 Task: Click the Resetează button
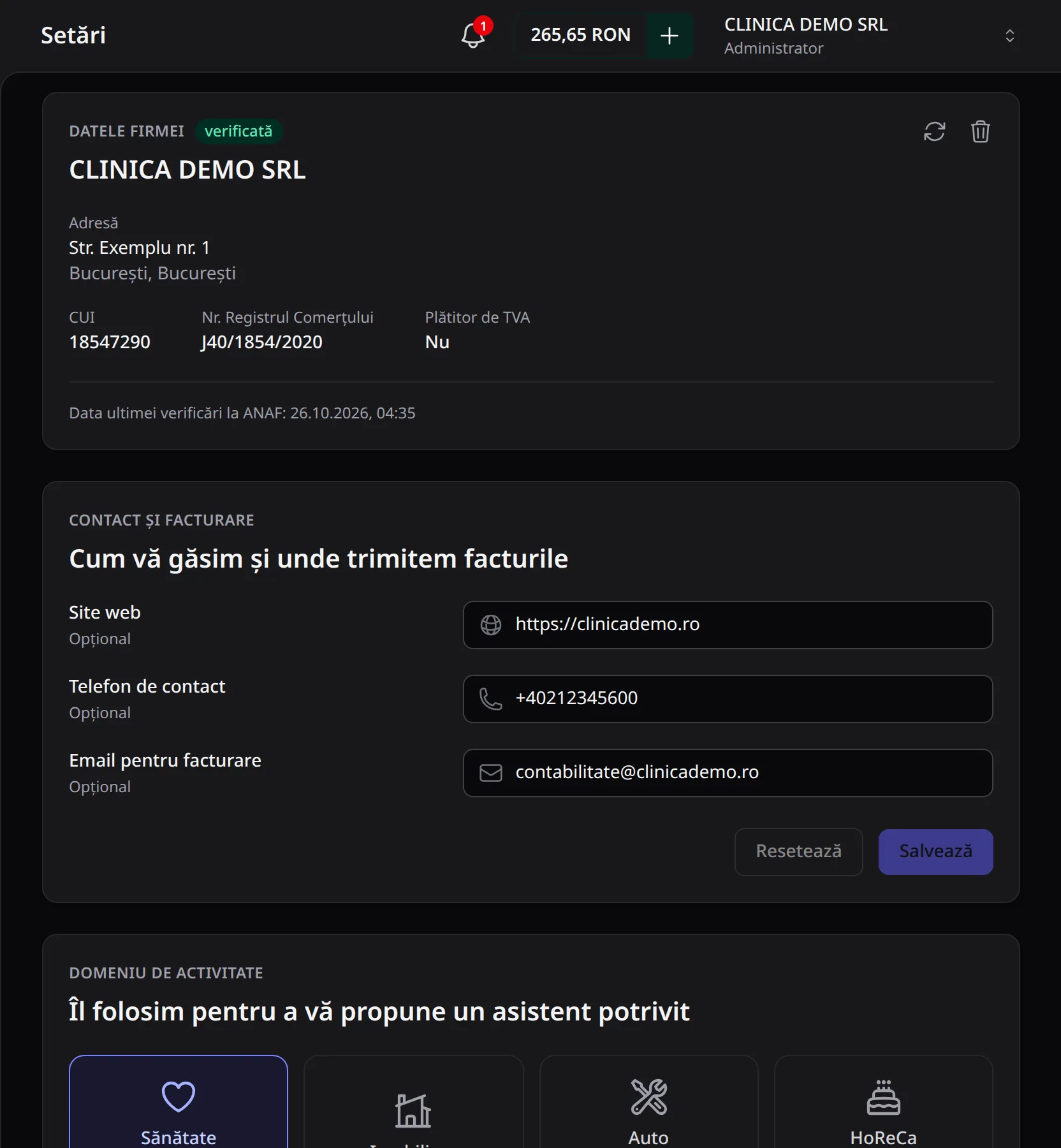click(799, 852)
